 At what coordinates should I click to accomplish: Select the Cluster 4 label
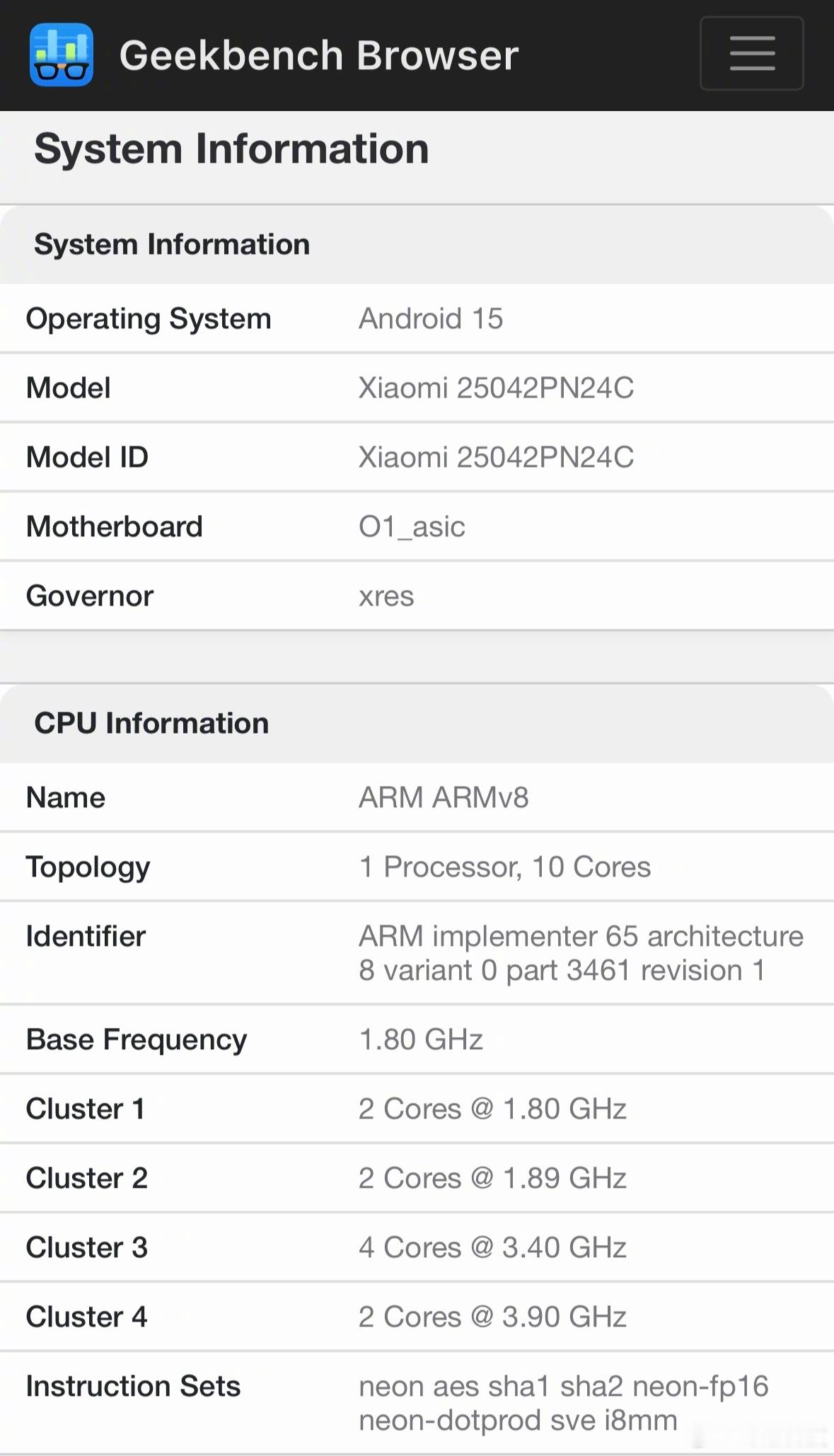(x=87, y=1317)
